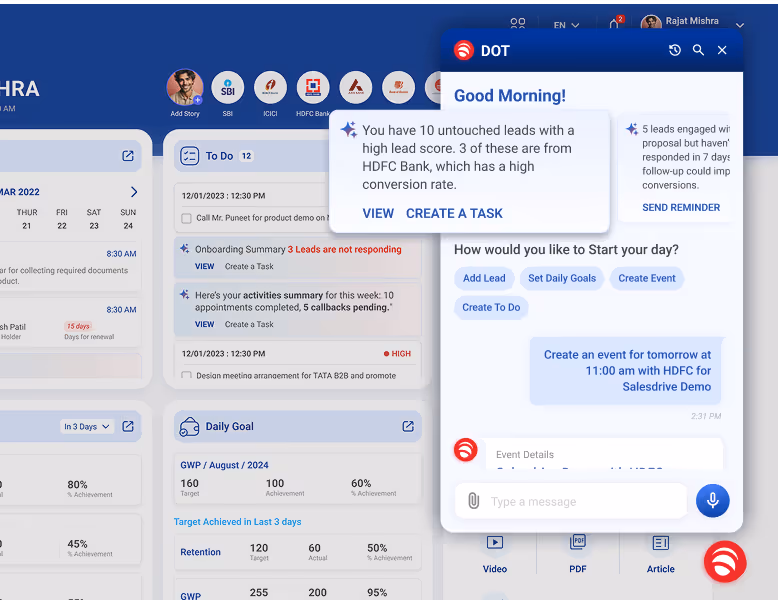Click the HIGH priority tag
This screenshot has height=600, width=778.
[397, 354]
